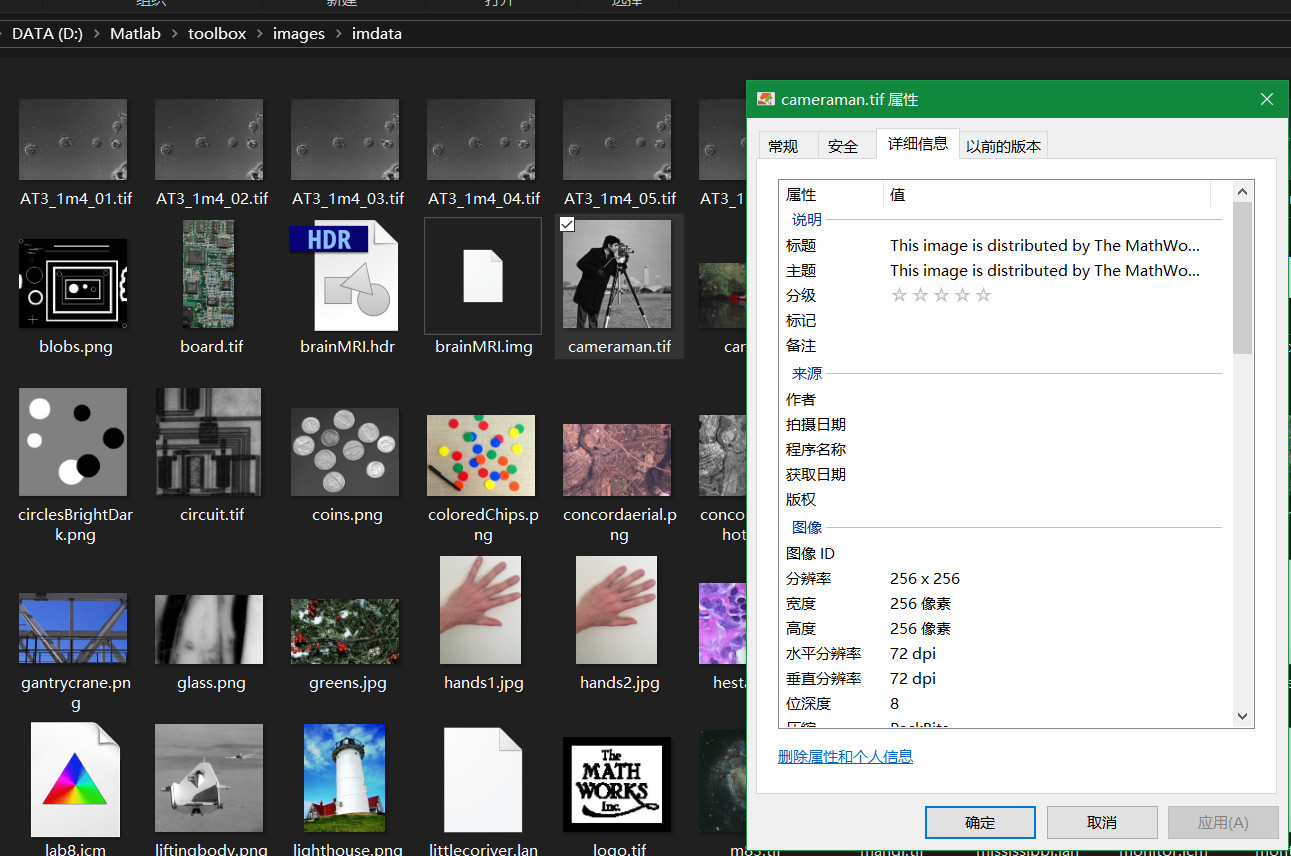Select the littlecoriver.lan file icon
The image size is (1291, 856).
coord(483,780)
